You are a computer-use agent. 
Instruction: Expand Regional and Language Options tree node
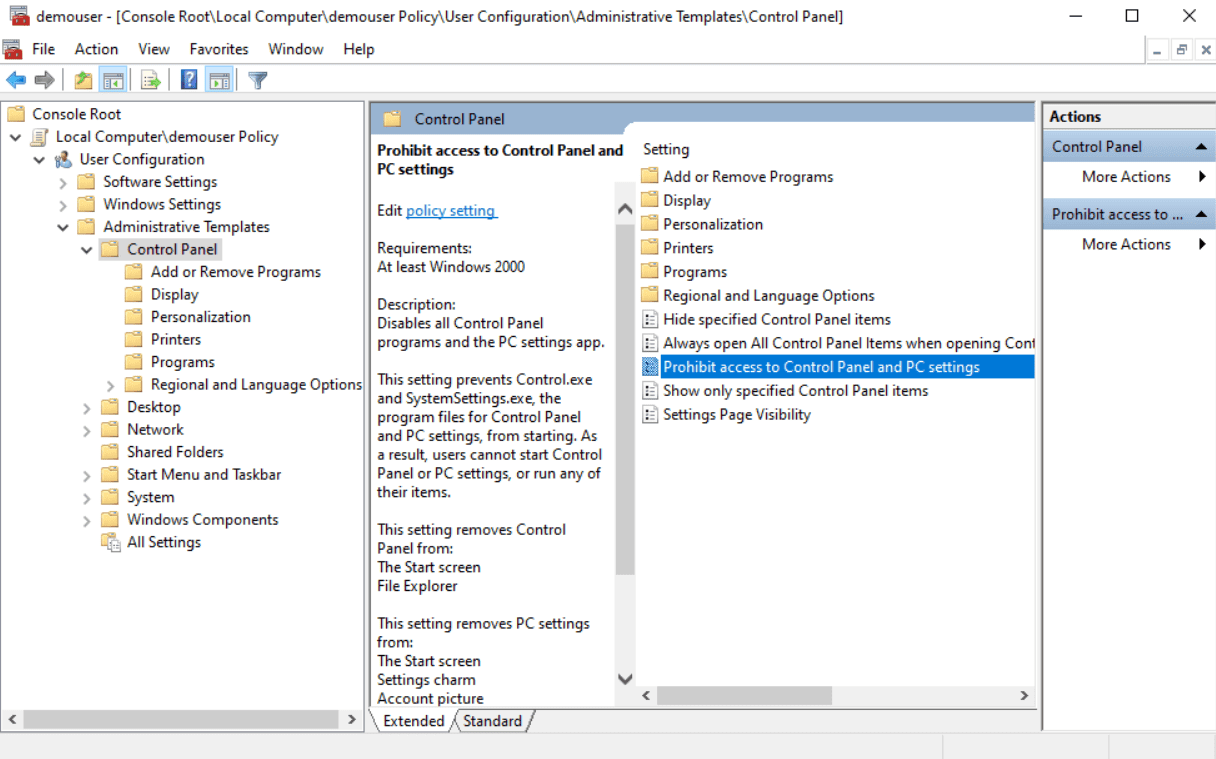(111, 385)
